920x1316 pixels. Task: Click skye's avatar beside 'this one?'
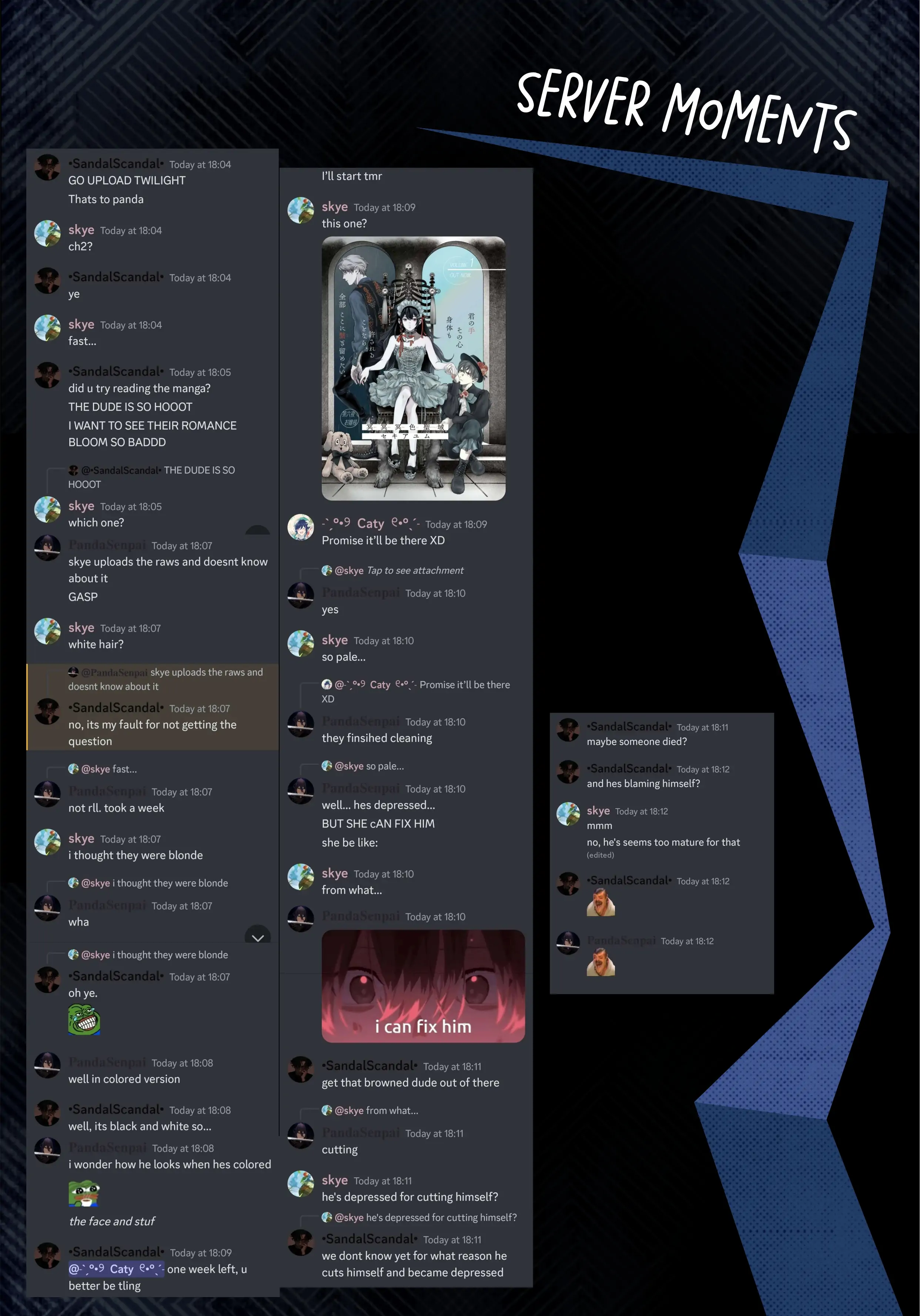300,211
